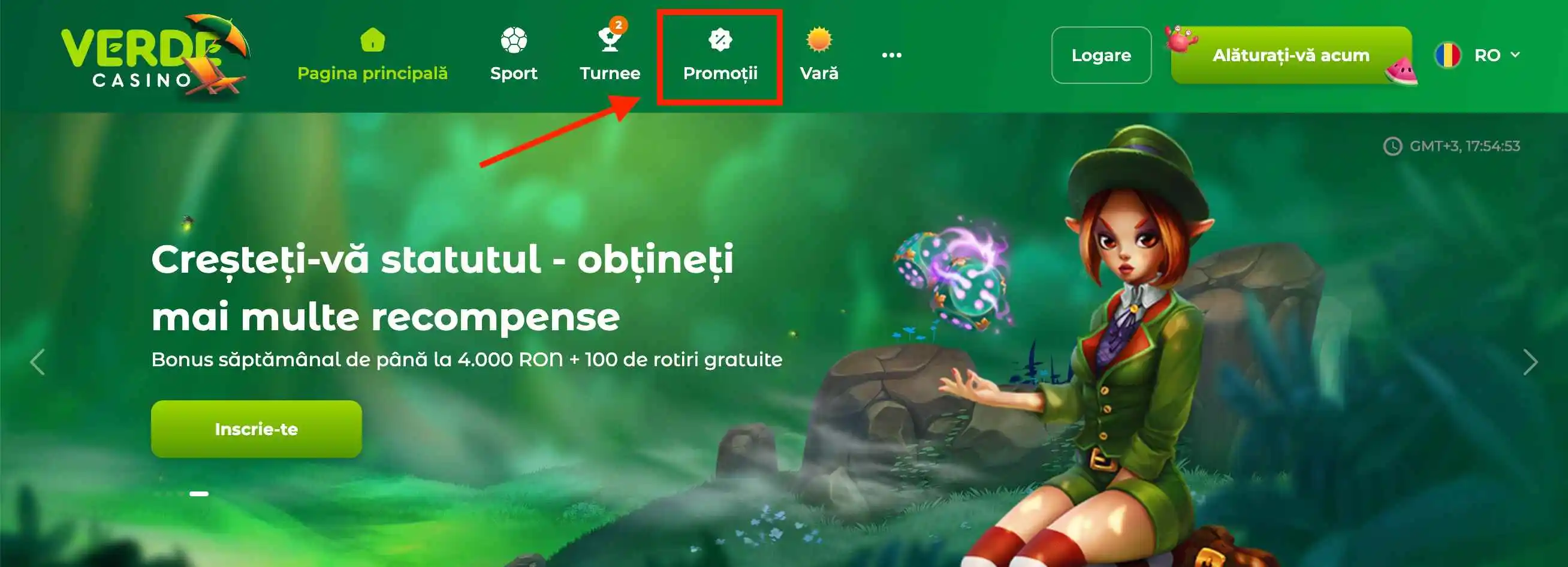Expand the three-dots more menu
Screen dimensions: 1568x567
click(x=892, y=55)
